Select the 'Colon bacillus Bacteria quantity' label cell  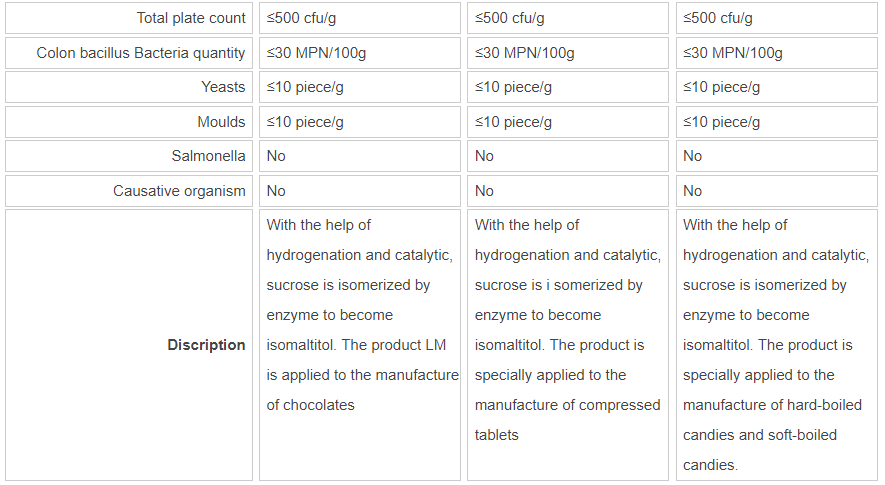[141, 53]
